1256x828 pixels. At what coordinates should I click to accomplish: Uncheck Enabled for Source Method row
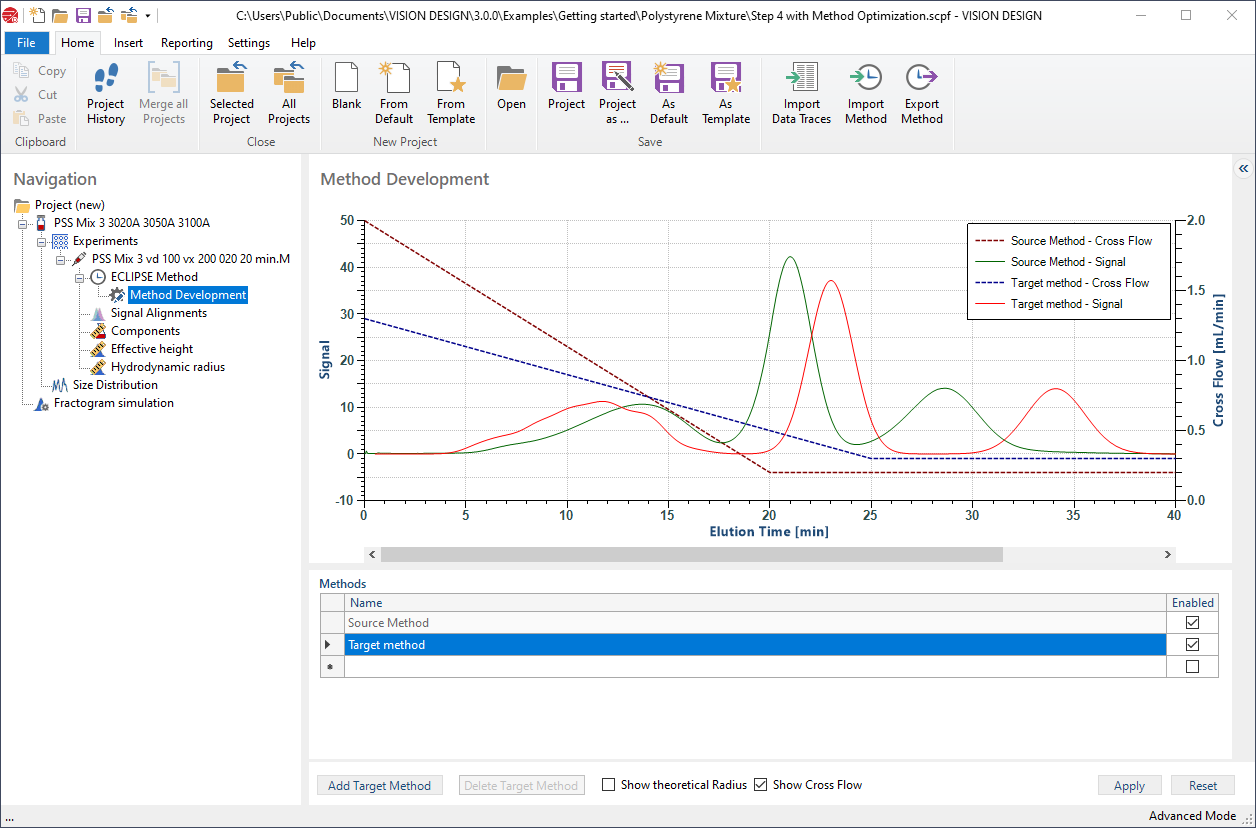coord(1192,623)
